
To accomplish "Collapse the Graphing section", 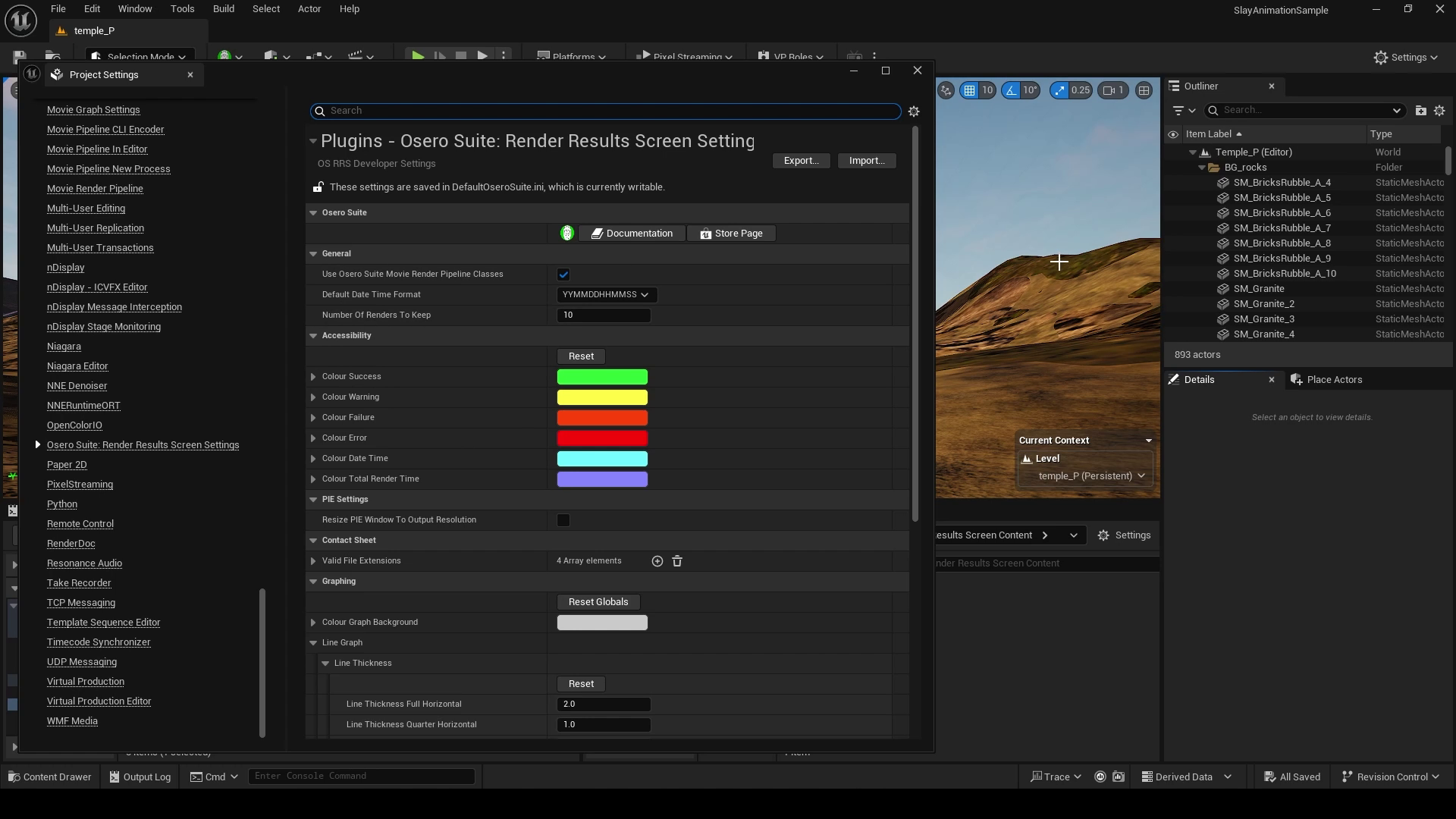I will tap(313, 582).
